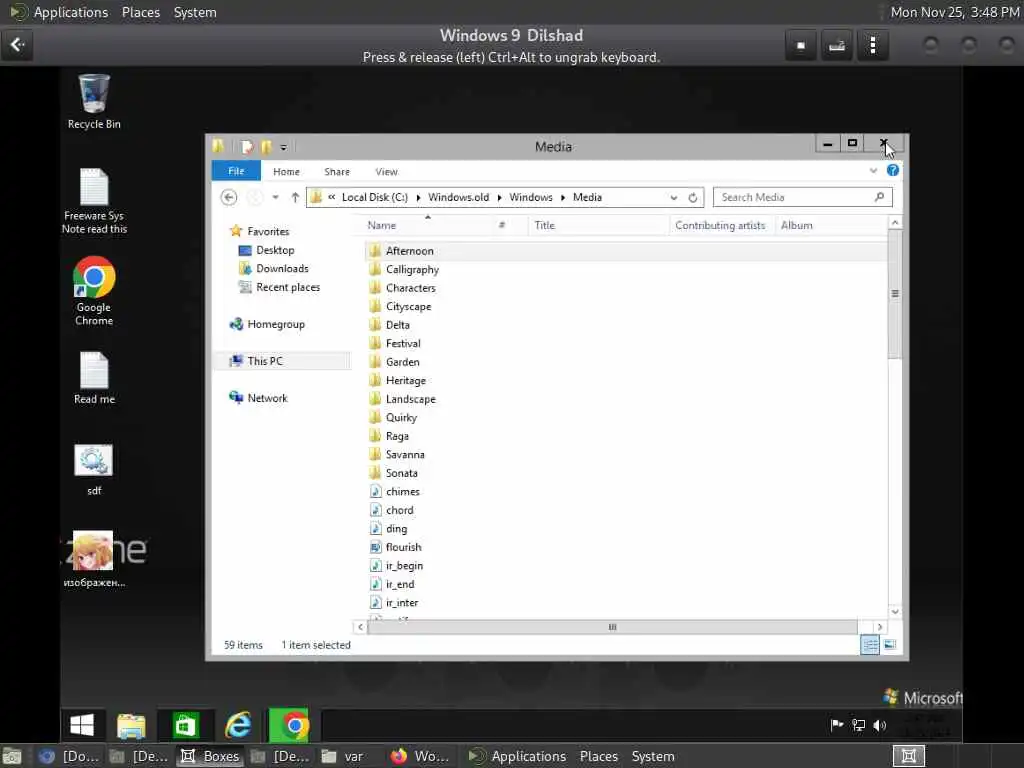Expand the ribbon with the chevron
Viewport: 1024px width, 768px height.
coord(873,170)
